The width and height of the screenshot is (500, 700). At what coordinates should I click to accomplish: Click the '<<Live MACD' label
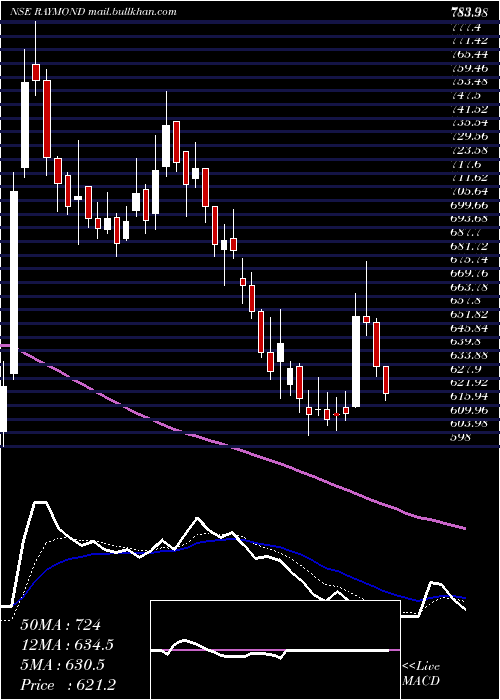[421, 674]
